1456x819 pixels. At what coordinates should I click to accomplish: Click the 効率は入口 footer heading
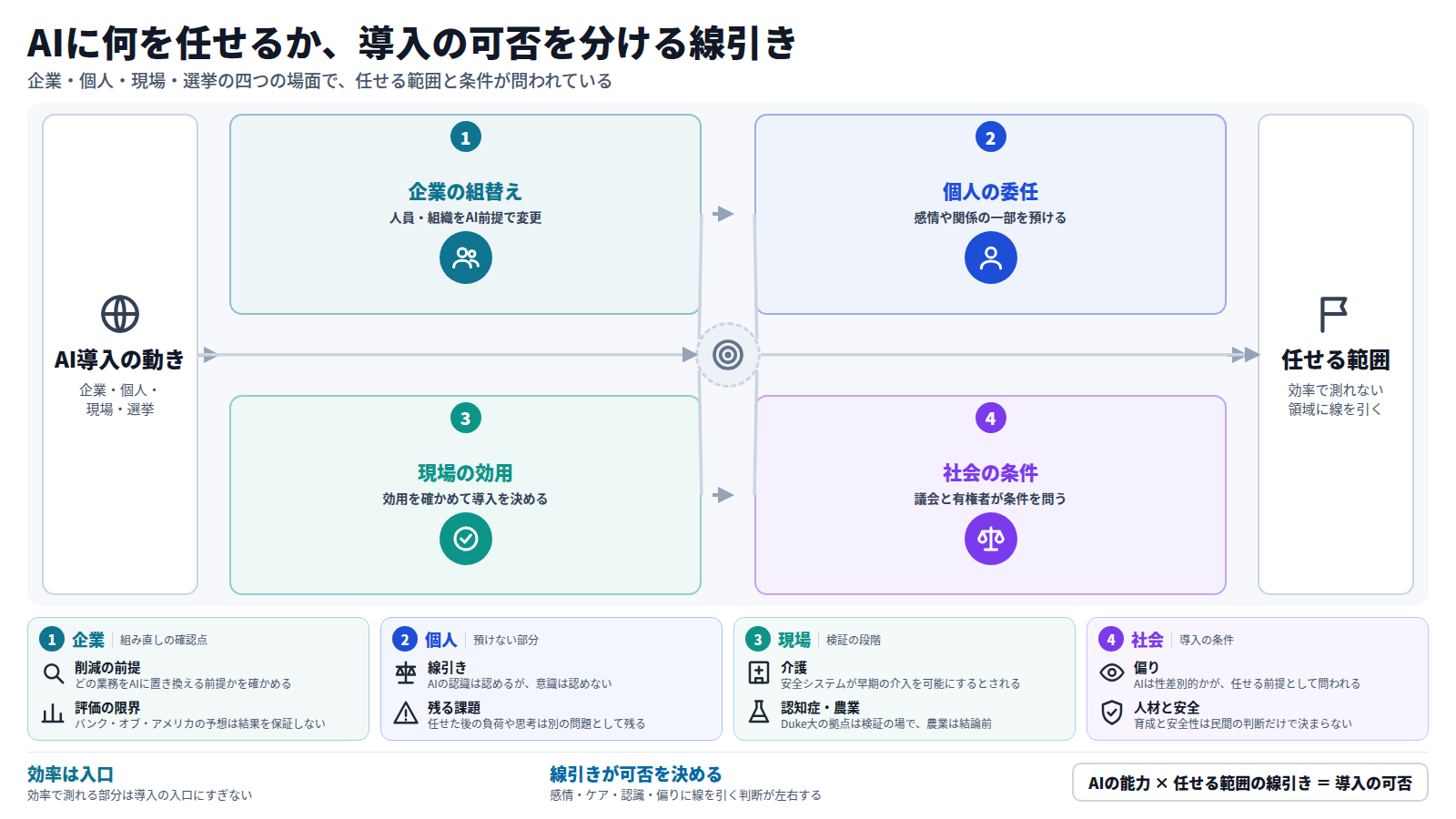point(70,774)
